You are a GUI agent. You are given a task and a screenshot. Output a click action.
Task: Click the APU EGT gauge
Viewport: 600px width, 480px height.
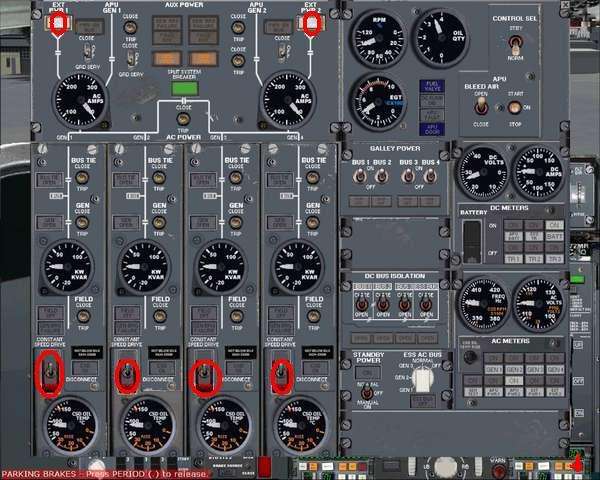point(376,103)
